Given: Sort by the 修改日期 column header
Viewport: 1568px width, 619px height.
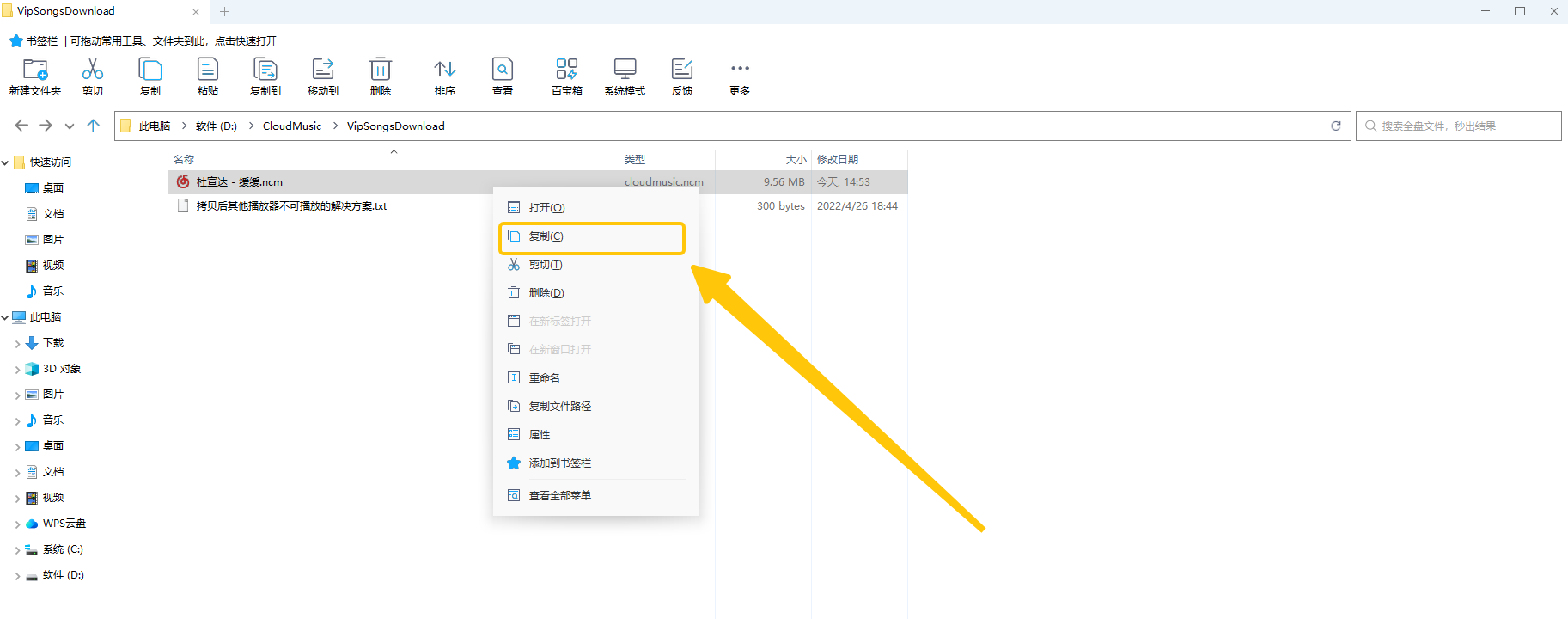Looking at the screenshot, I should tap(859, 159).
